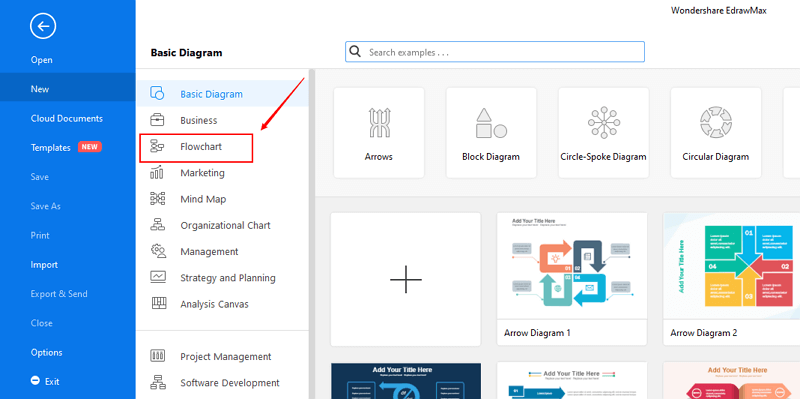Click the Management gear-person icon

pos(158,252)
